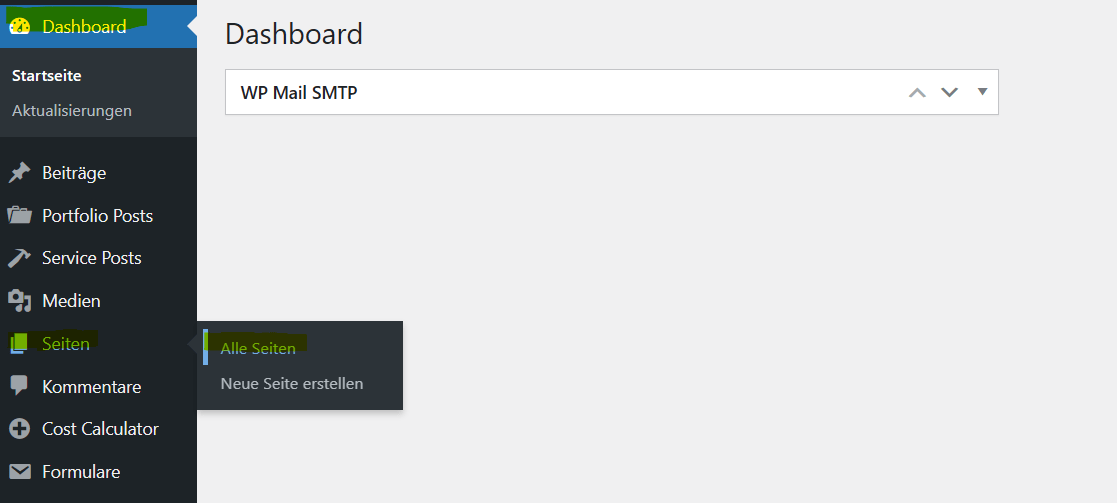This screenshot has height=503, width=1117.
Task: Click the Service Posts hammer icon
Action: (20, 258)
